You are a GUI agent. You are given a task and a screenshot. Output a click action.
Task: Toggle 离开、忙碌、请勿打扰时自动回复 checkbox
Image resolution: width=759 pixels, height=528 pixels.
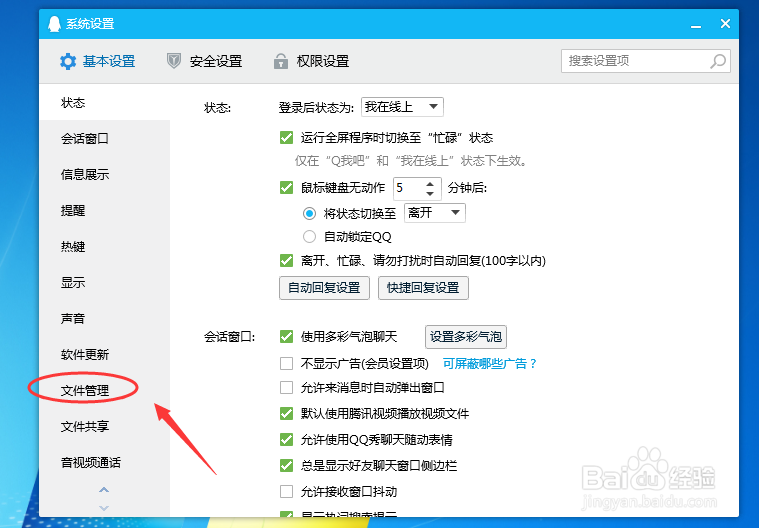click(x=287, y=261)
